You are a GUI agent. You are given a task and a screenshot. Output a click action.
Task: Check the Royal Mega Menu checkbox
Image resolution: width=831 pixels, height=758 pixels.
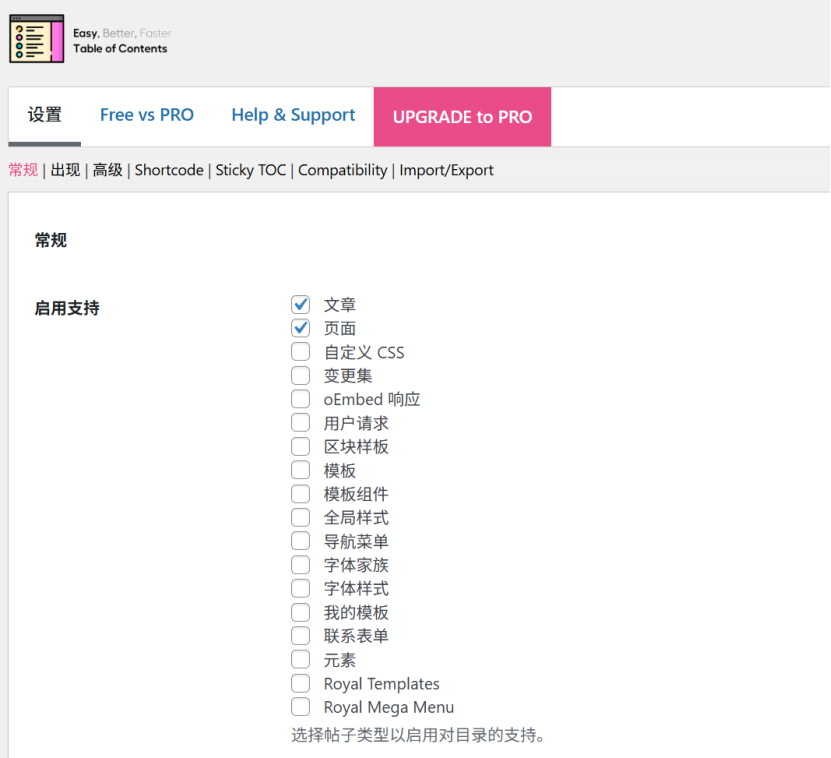click(300, 707)
